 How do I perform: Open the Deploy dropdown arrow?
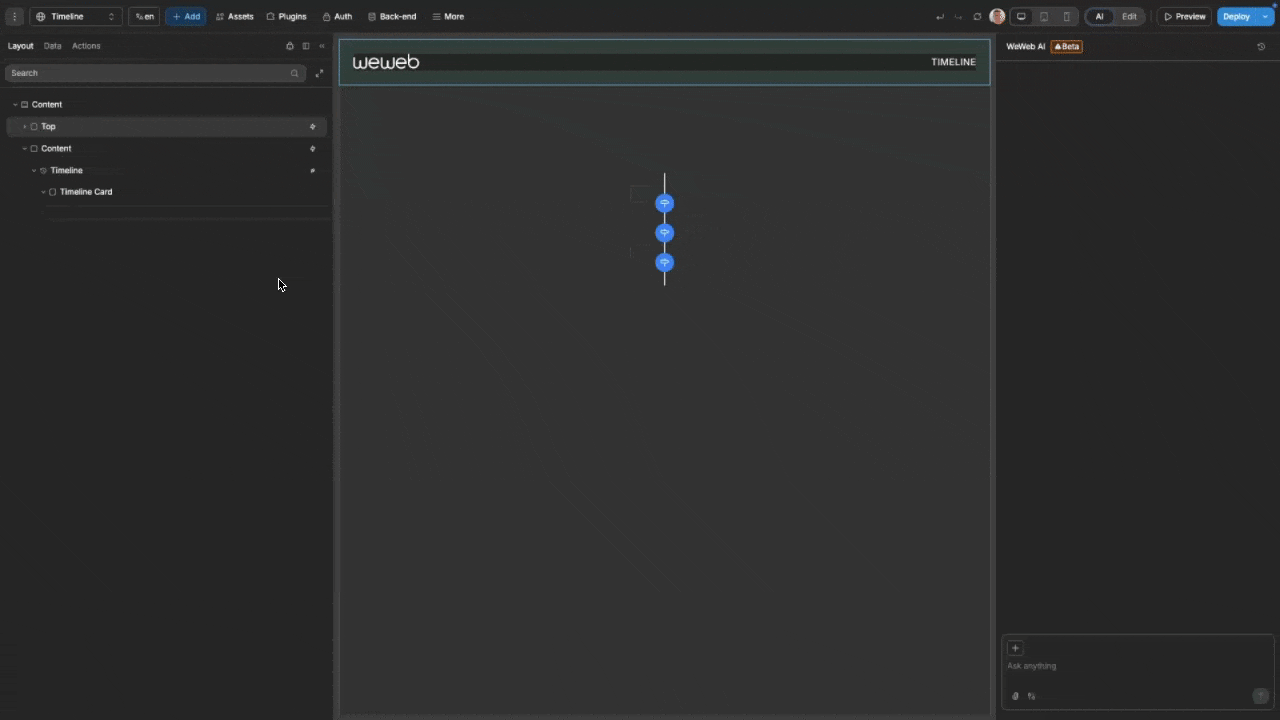(1266, 17)
